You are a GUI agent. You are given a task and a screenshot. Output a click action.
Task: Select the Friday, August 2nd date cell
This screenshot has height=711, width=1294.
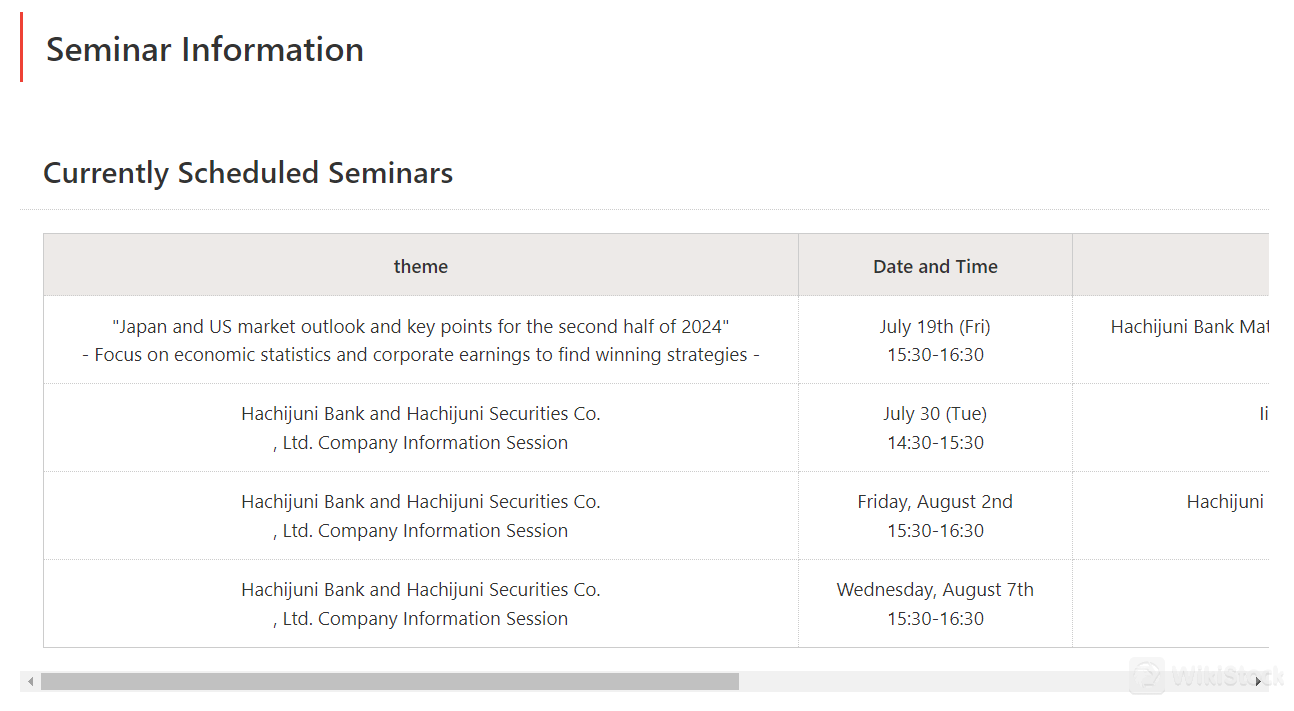[935, 516]
